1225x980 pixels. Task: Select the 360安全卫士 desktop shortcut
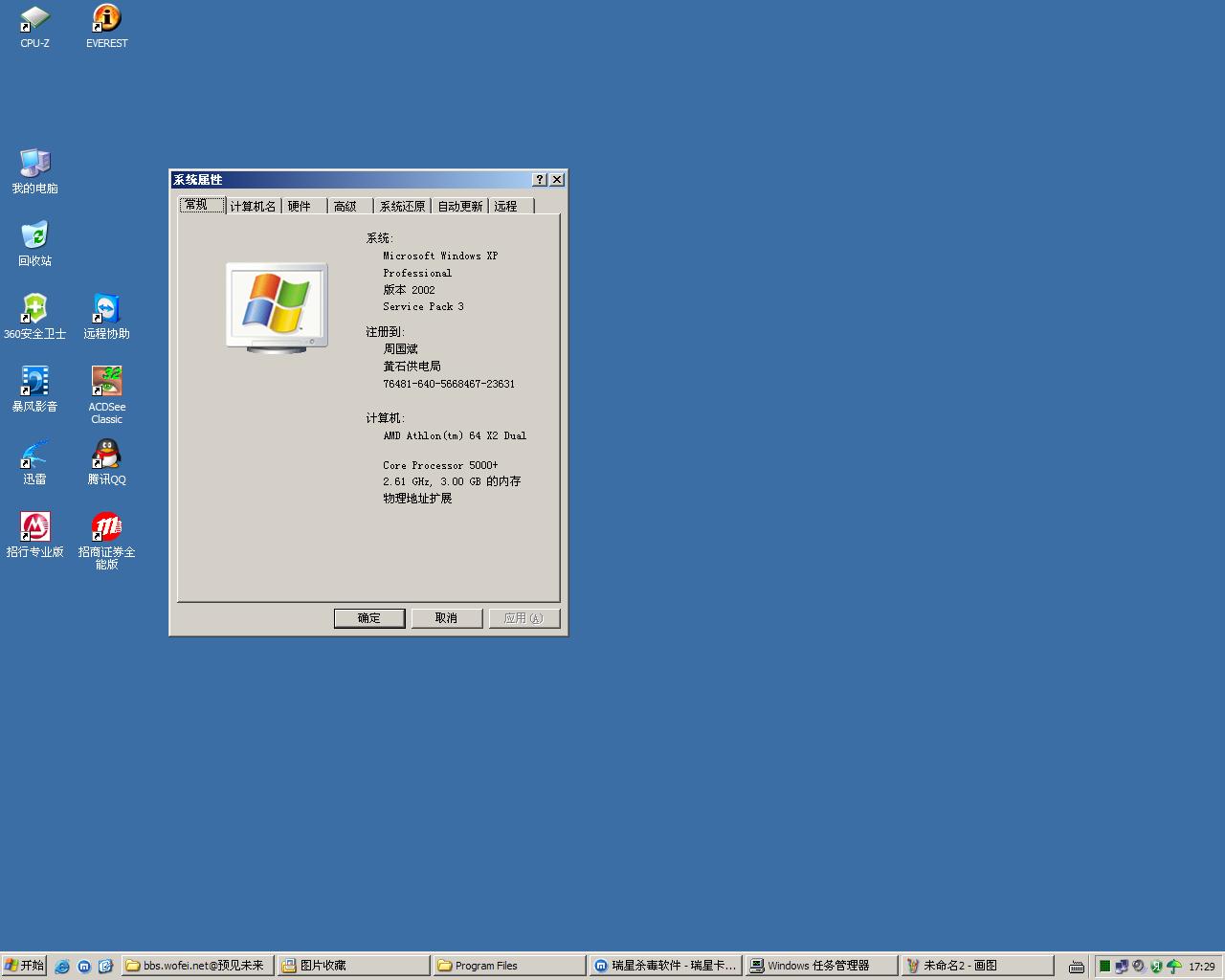coord(34,317)
